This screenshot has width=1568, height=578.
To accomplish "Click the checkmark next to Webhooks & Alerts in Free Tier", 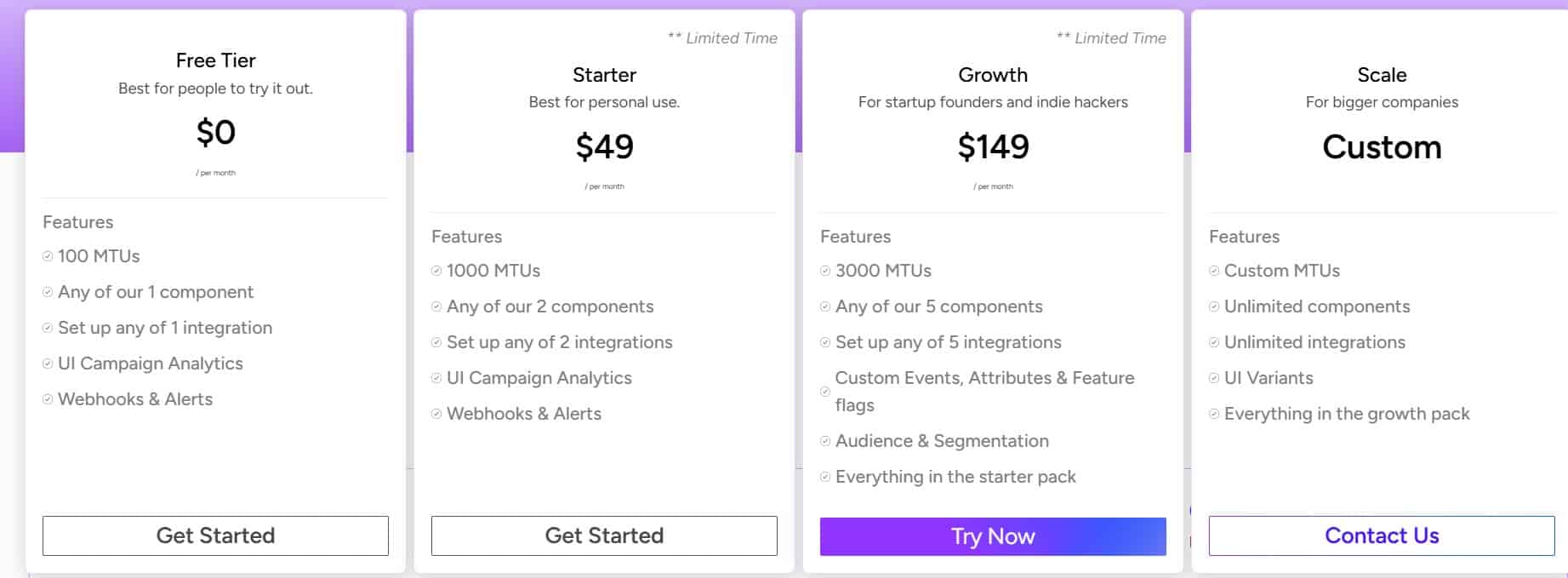I will [x=48, y=399].
